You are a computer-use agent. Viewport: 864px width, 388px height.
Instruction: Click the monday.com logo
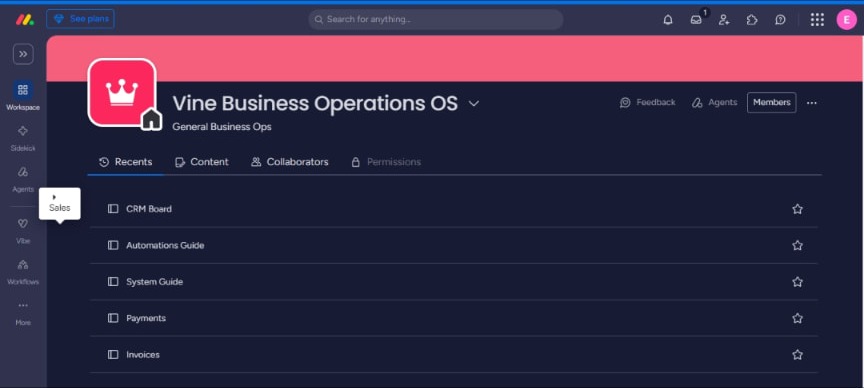24,19
